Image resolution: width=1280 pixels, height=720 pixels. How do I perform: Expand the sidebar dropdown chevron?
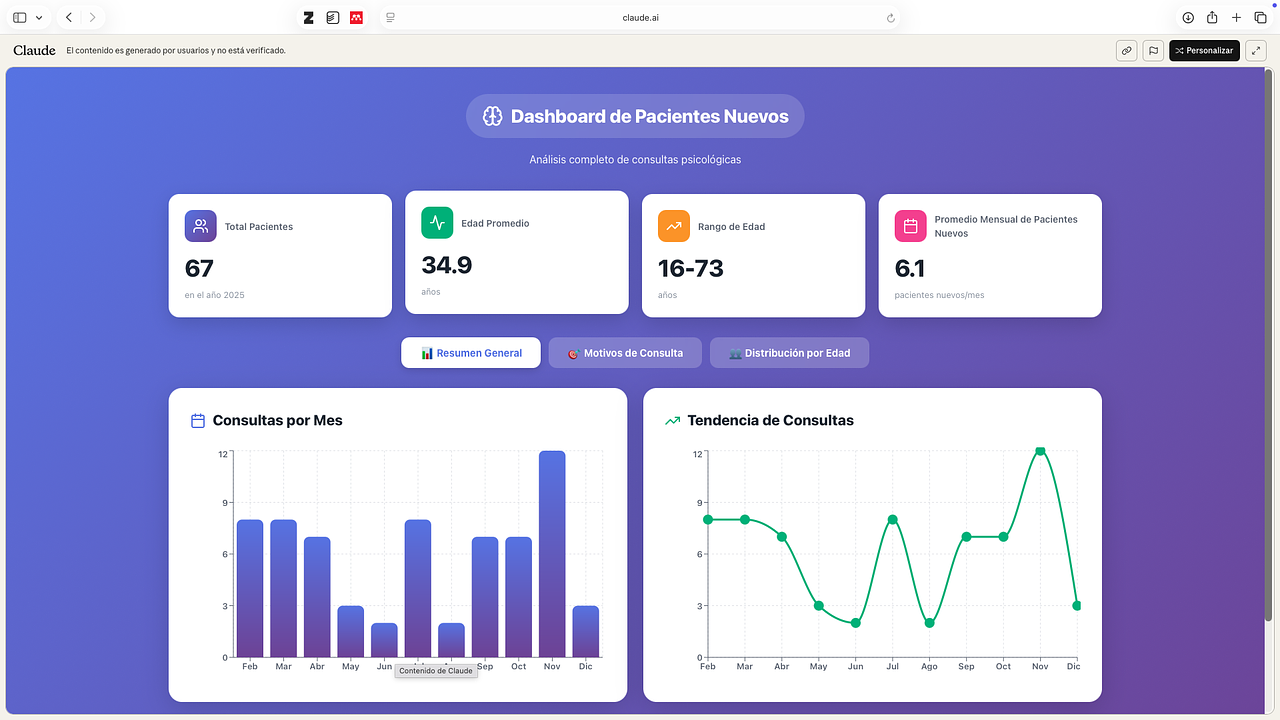(x=39, y=17)
